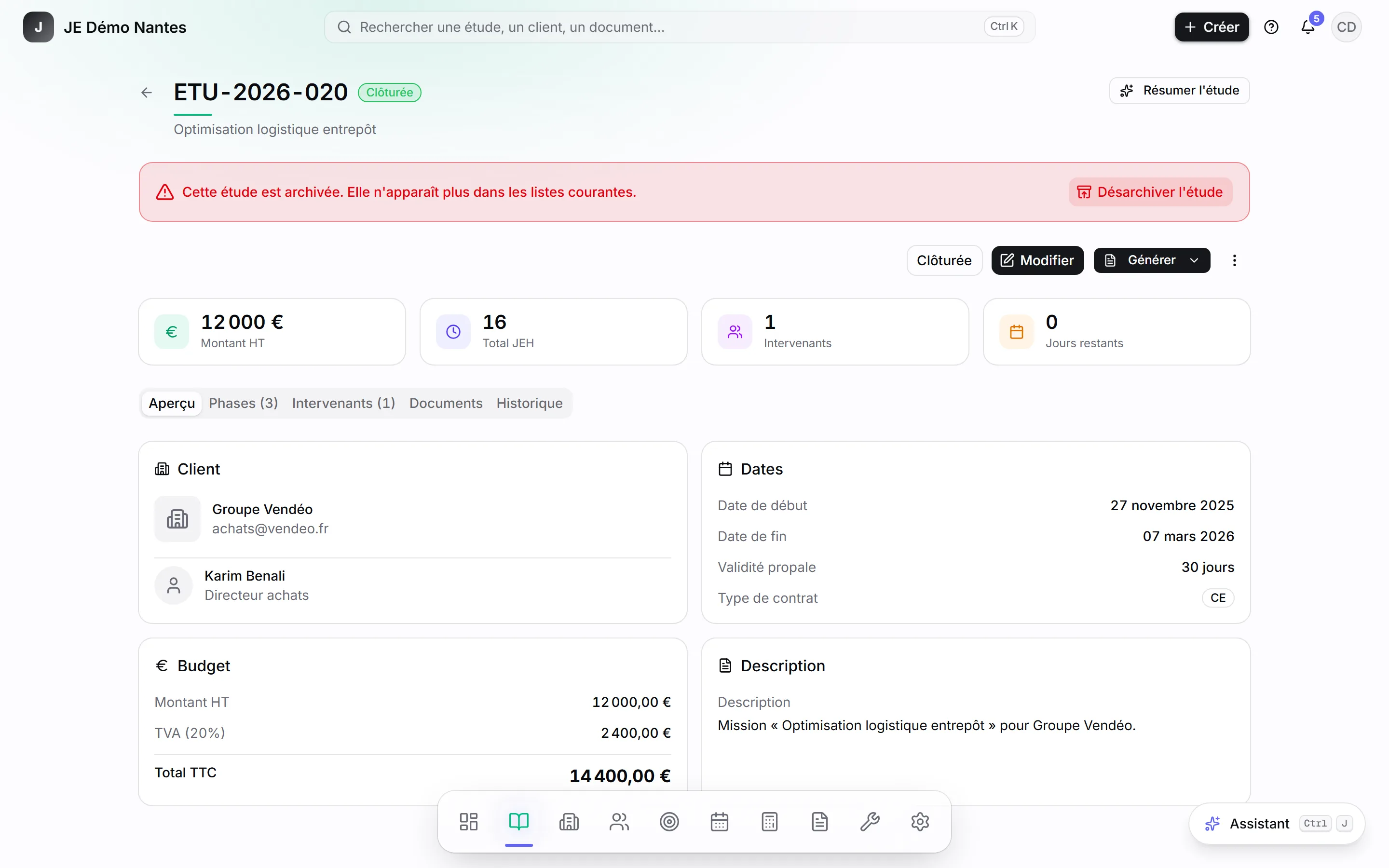This screenshot has width=1389, height=868.
Task: Switch to the Aperçu tab
Action: [172, 403]
